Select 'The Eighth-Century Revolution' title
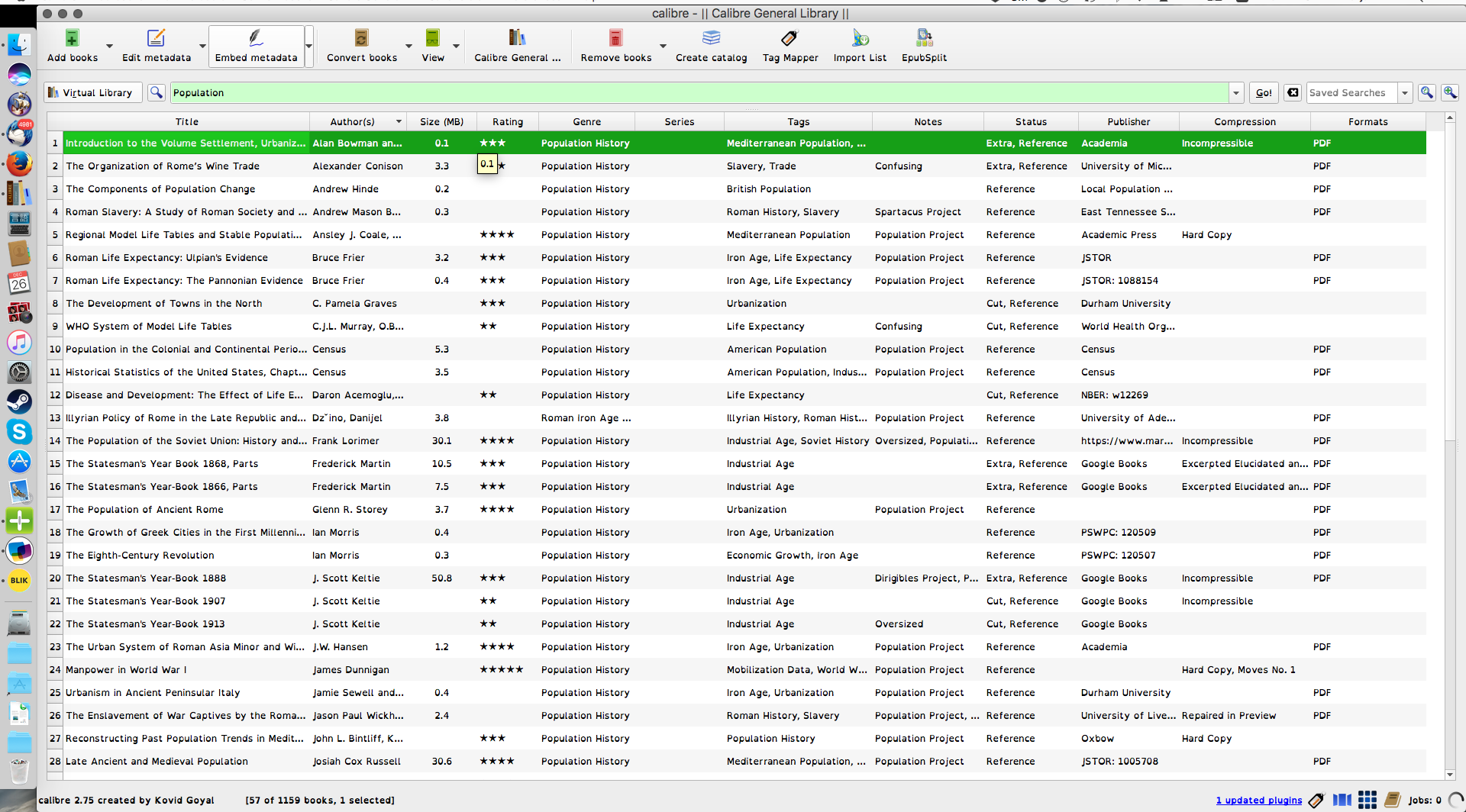 click(140, 556)
